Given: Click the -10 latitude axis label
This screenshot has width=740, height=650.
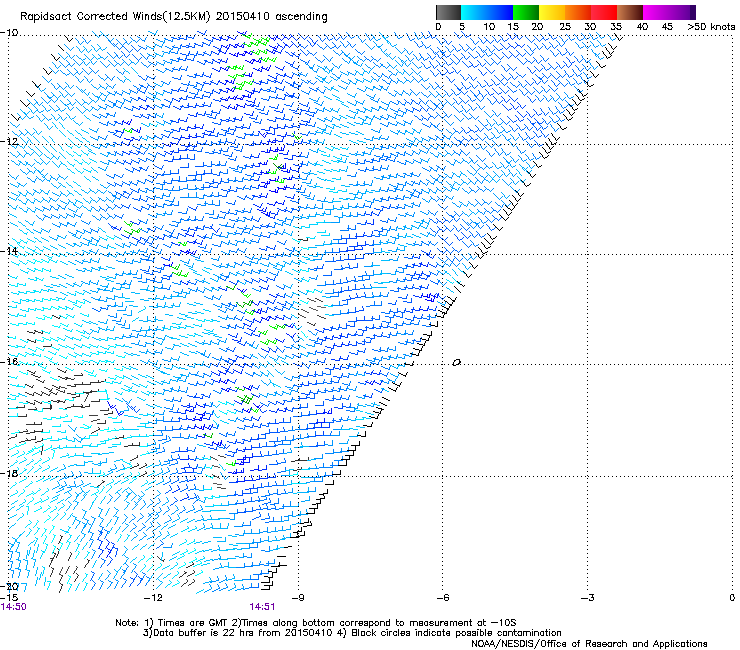Looking at the screenshot, I should pyautogui.click(x=9, y=33).
